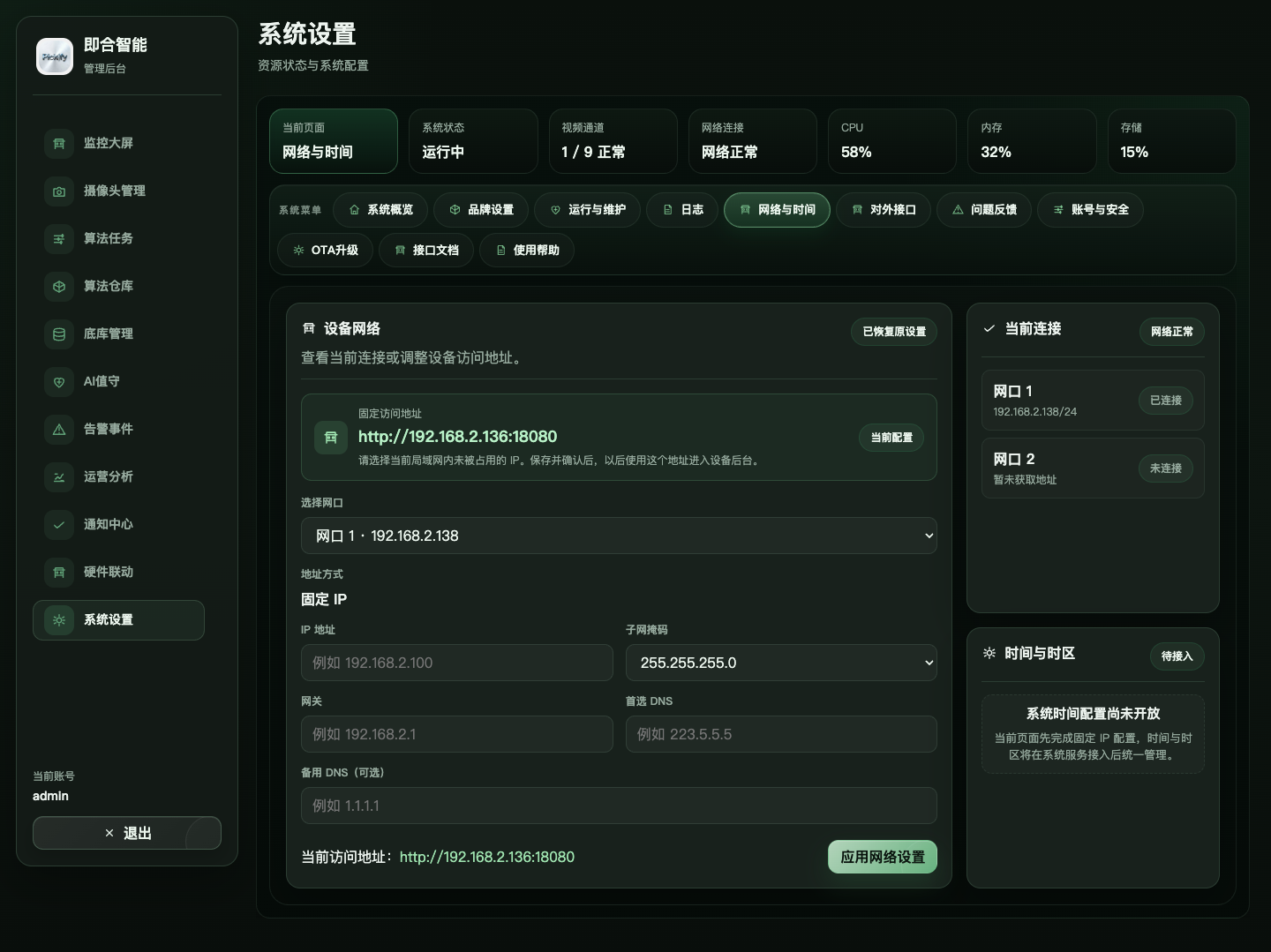1271x952 pixels.
Task: Click the 系统设置 gear icon in sidebar
Action: coord(59,619)
